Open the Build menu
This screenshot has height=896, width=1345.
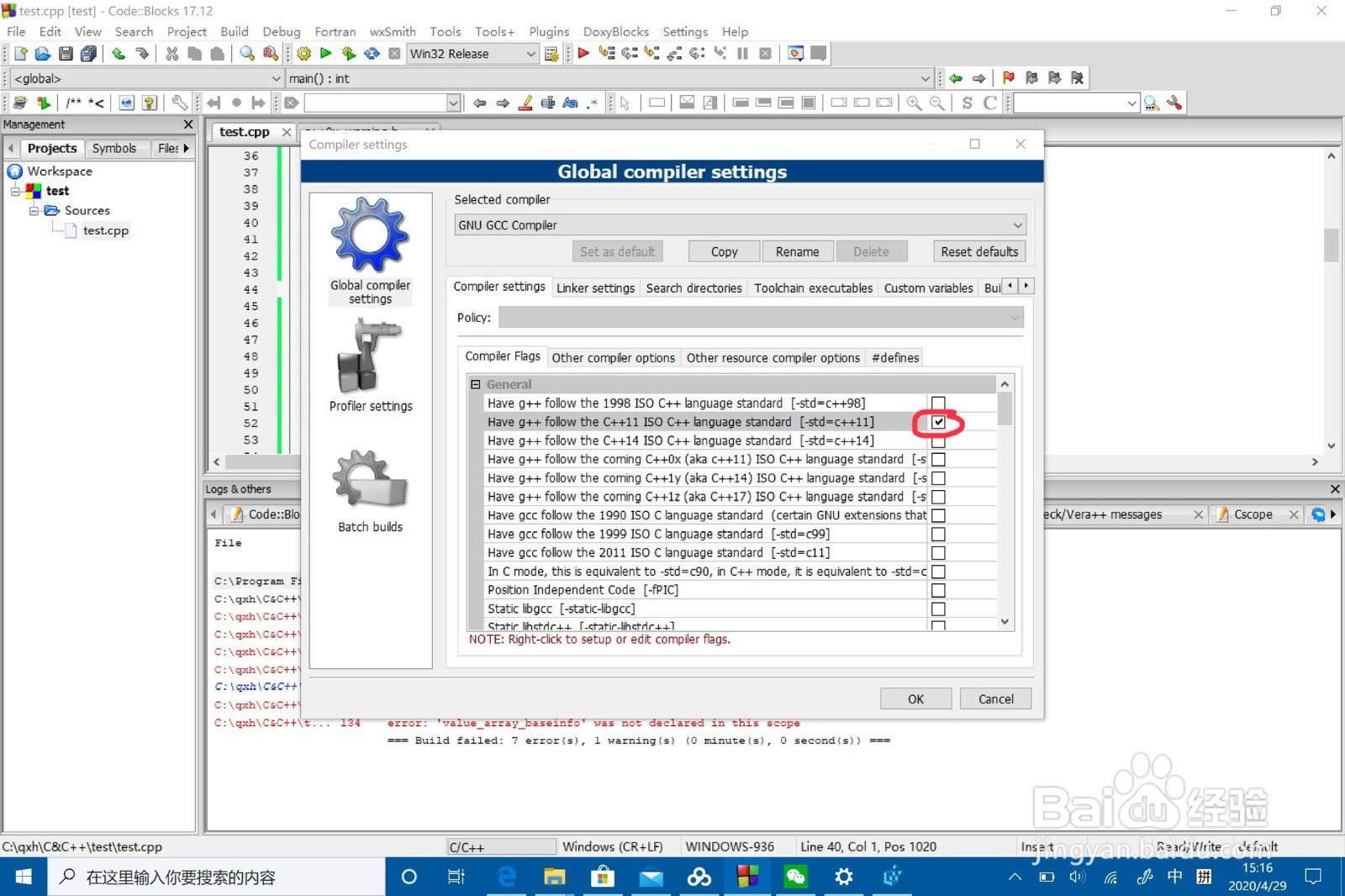coord(234,32)
